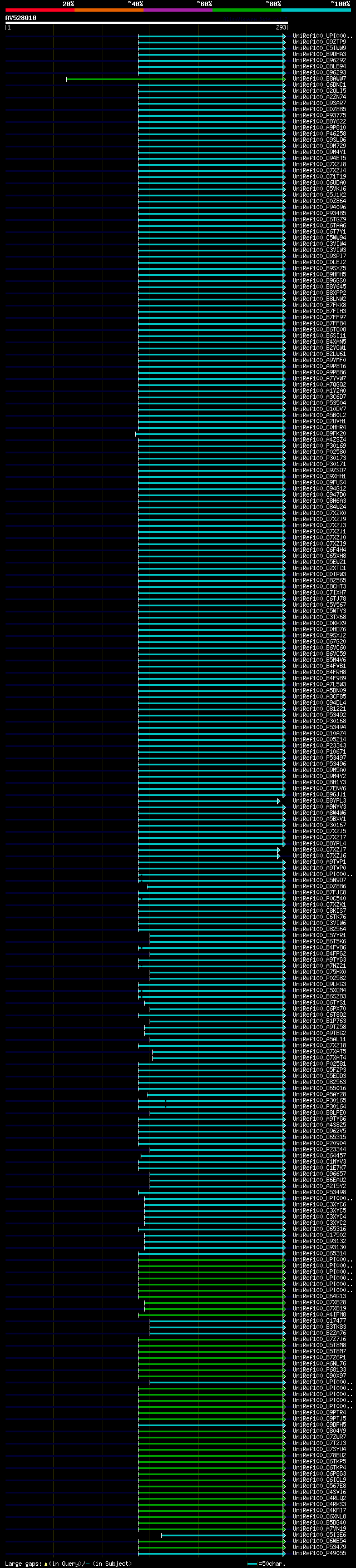Click the UniRef100_B7FIH3 label
The height and width of the screenshot is (1568, 356).
click(x=319, y=311)
